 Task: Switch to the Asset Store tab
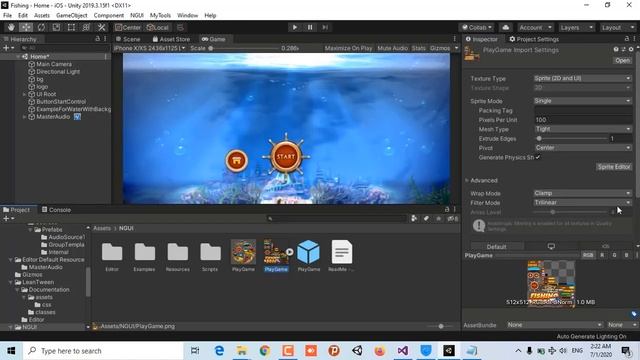pyautogui.click(x=171, y=39)
